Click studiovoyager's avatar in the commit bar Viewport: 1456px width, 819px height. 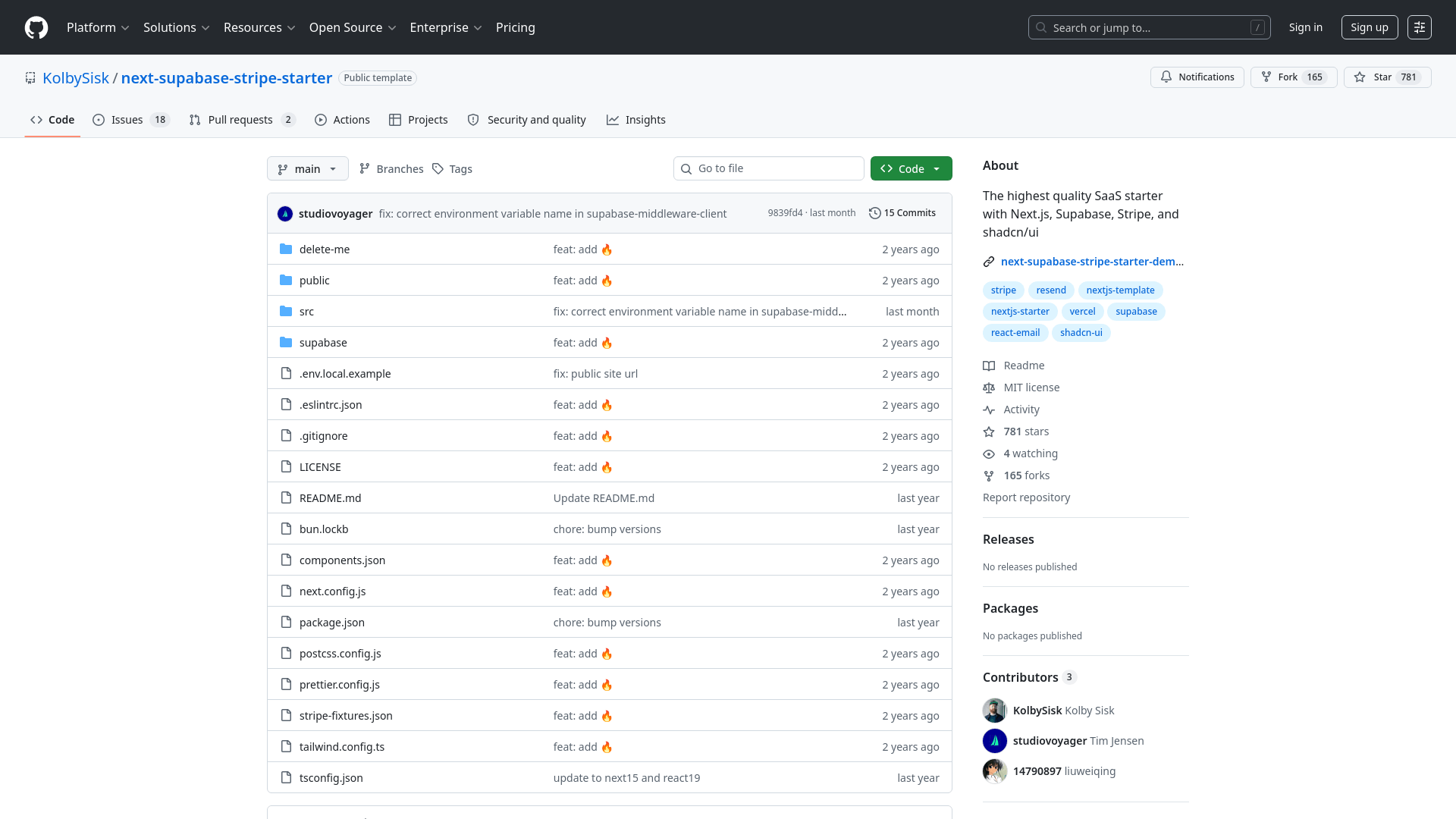285,214
